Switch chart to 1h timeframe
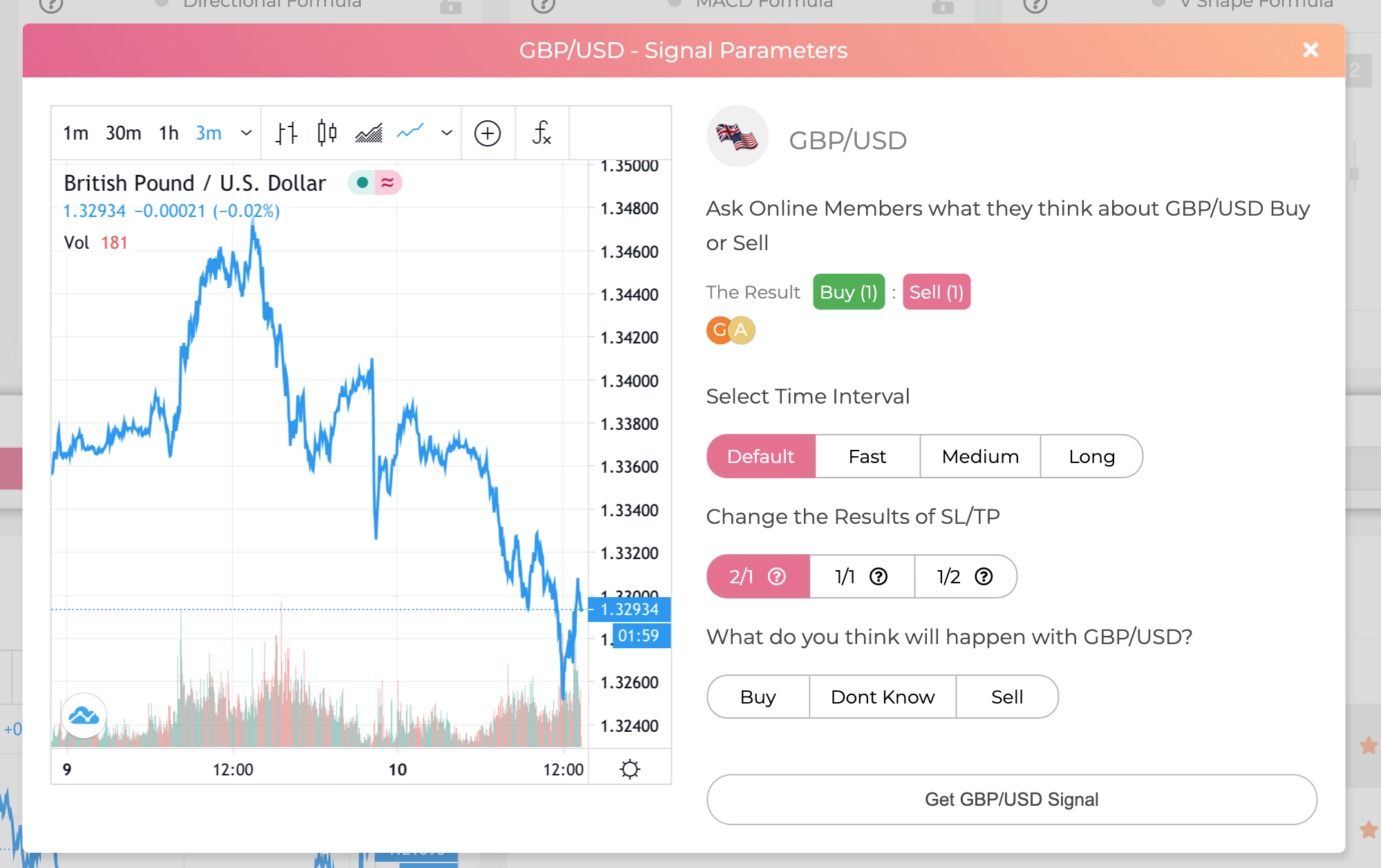Screen dimensions: 1381x868 coord(169,133)
